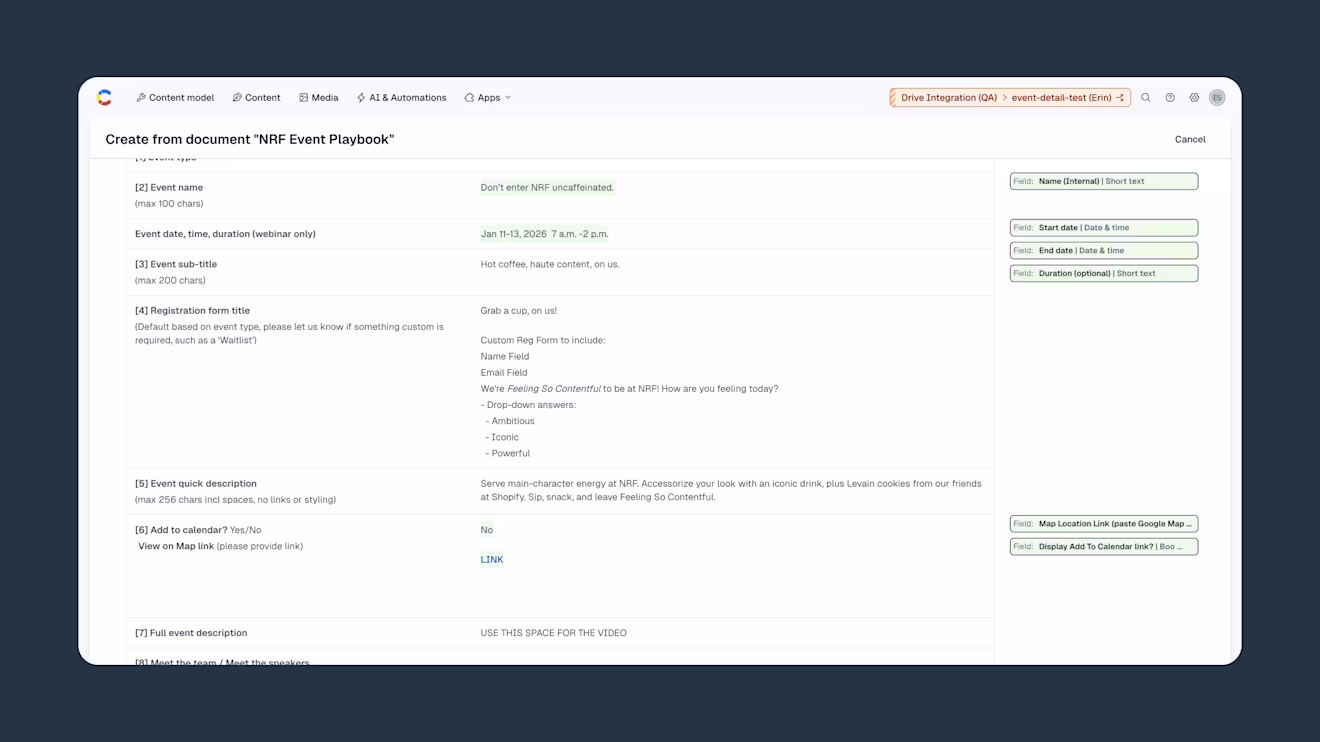The height and width of the screenshot is (742, 1320).
Task: Click the "Feeling So Contentful" italic phrase
Action: [554, 388]
